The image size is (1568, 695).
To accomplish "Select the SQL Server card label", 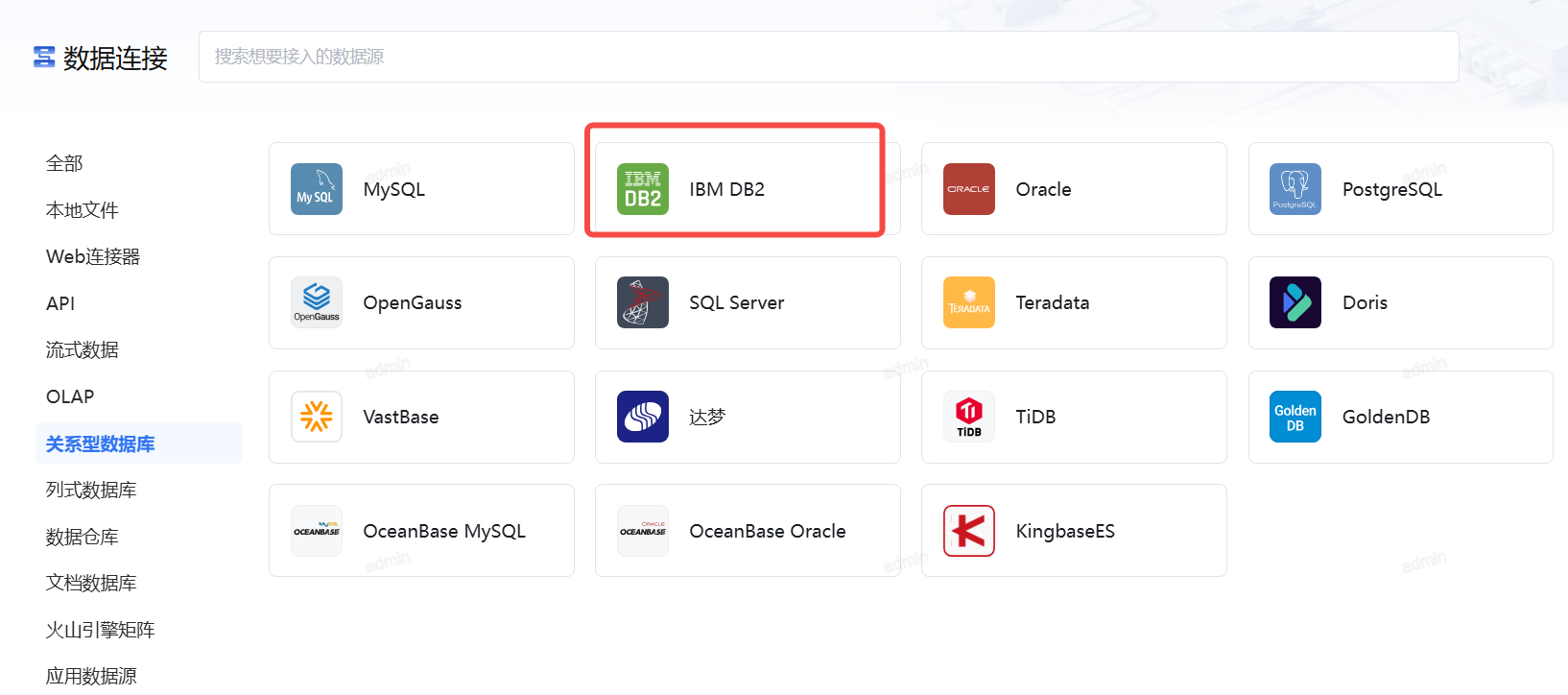I will click(737, 302).
